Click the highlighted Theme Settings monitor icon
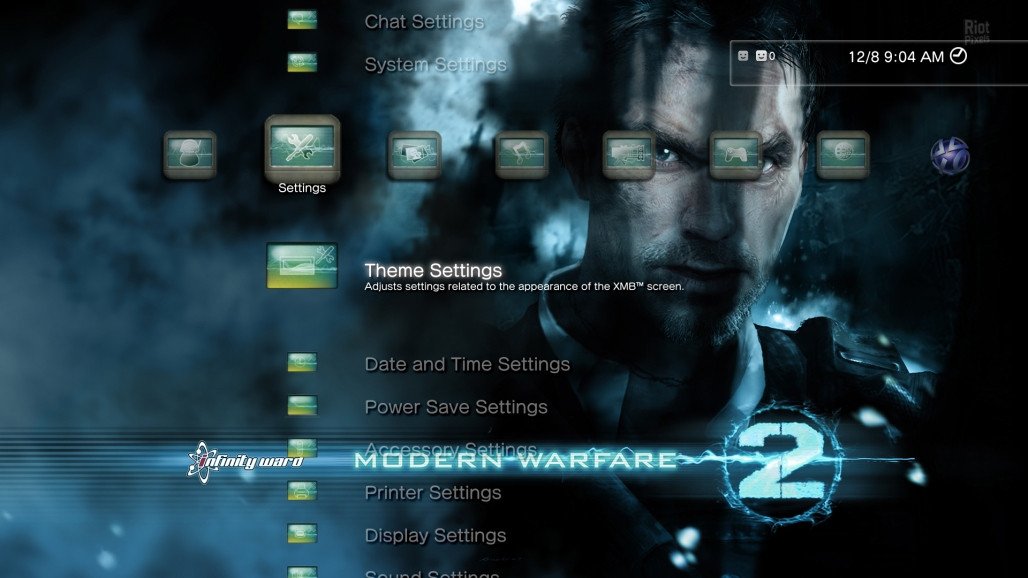Viewport: 1028px width, 578px height. 300,265
